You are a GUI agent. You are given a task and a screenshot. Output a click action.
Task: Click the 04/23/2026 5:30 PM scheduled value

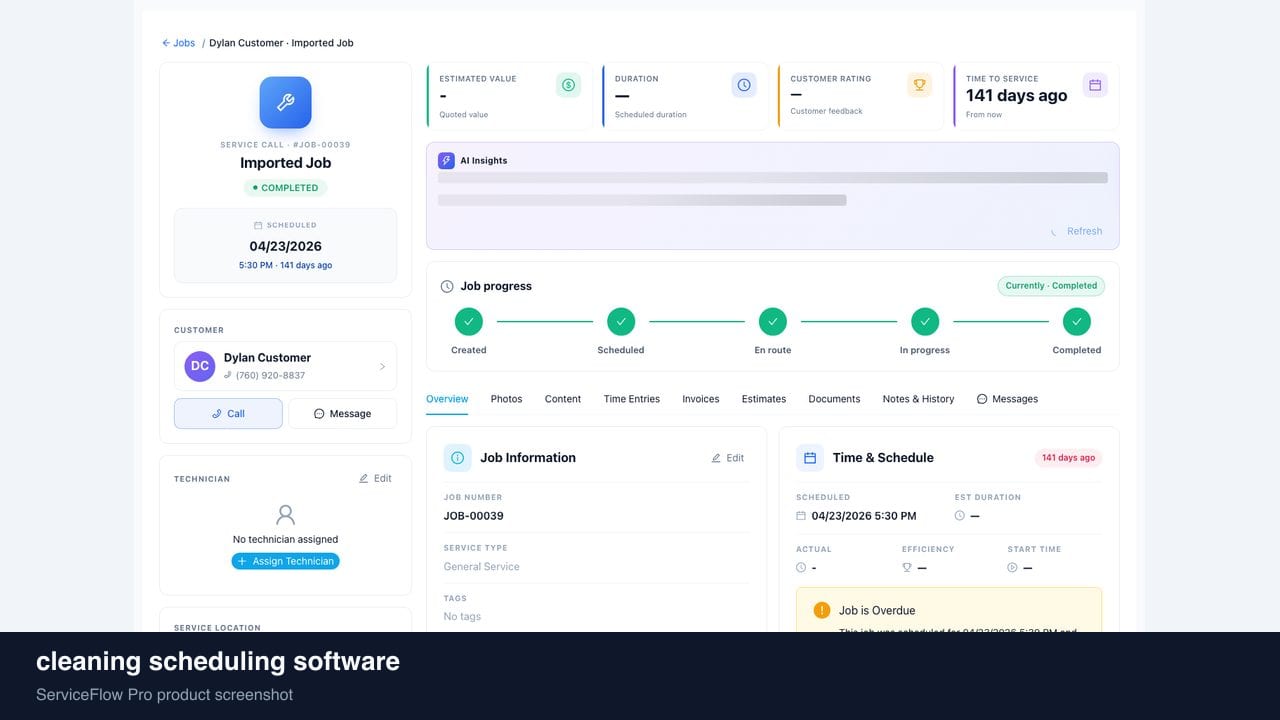pyautogui.click(x=864, y=516)
